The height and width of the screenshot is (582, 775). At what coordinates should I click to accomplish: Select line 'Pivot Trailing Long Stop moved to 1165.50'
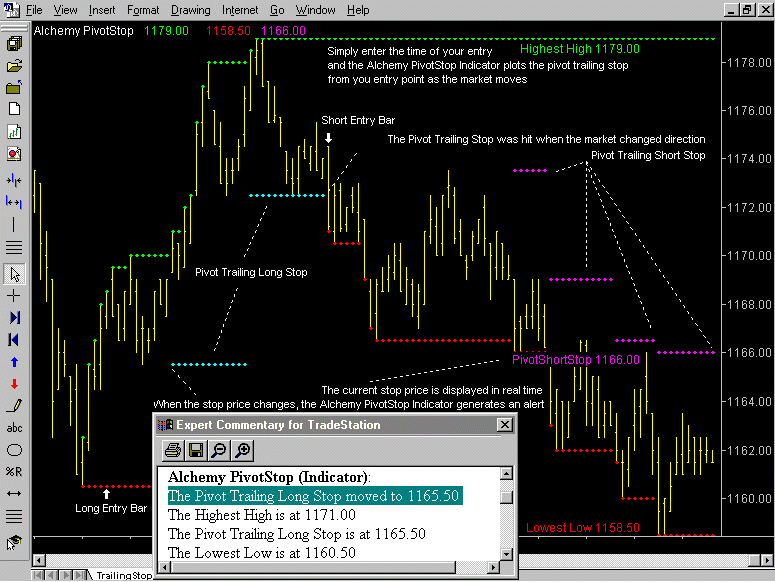315,496
